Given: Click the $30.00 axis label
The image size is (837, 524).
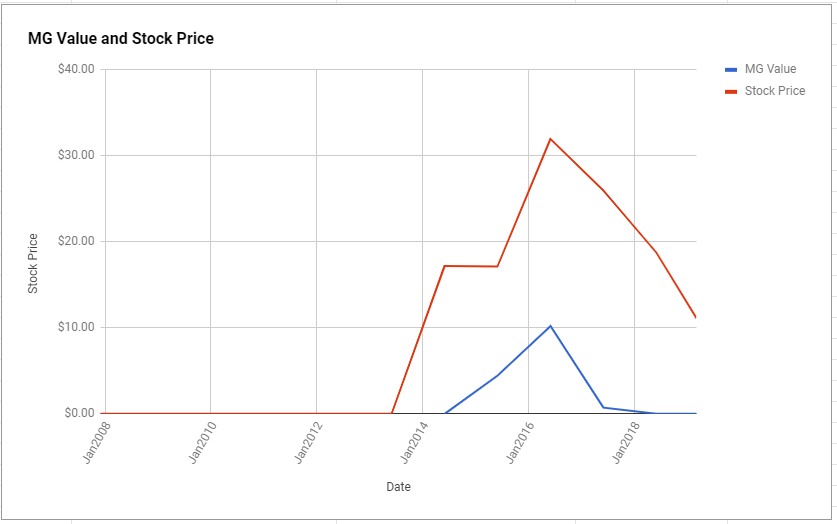Looking at the screenshot, I should 76,155.
